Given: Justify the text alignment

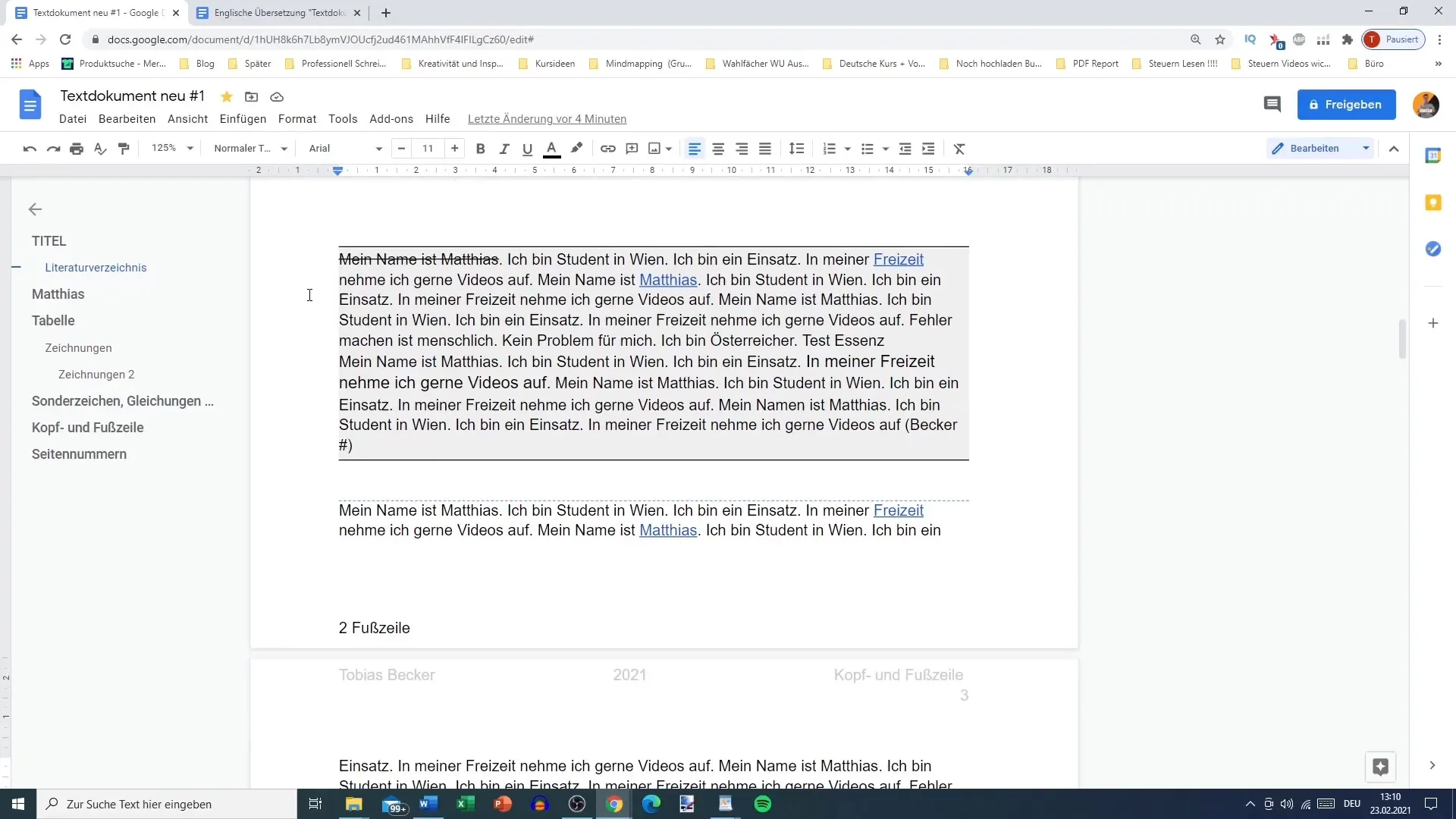Looking at the screenshot, I should pos(765,149).
